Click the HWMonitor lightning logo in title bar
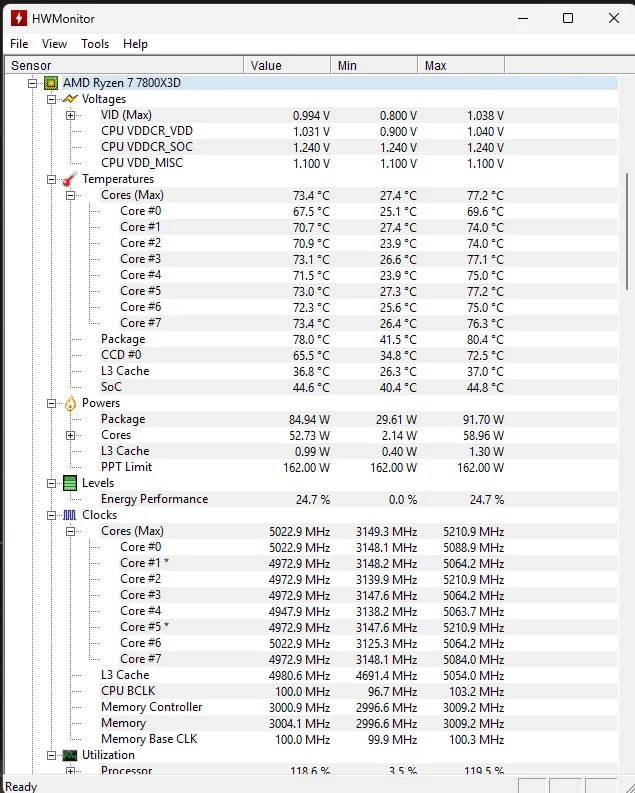Image resolution: width=635 pixels, height=793 pixels. click(18, 18)
